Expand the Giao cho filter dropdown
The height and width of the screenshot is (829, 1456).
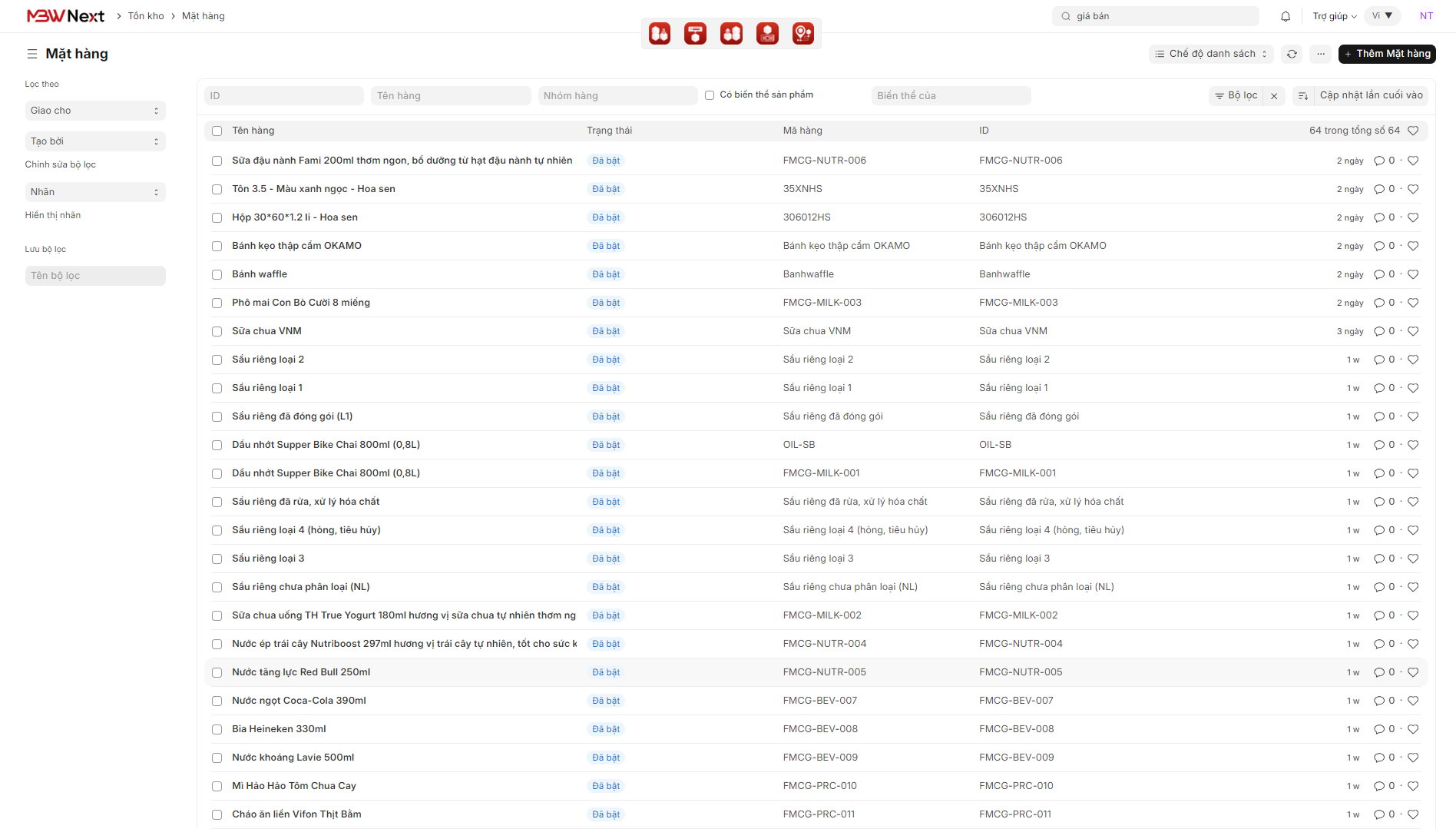95,111
